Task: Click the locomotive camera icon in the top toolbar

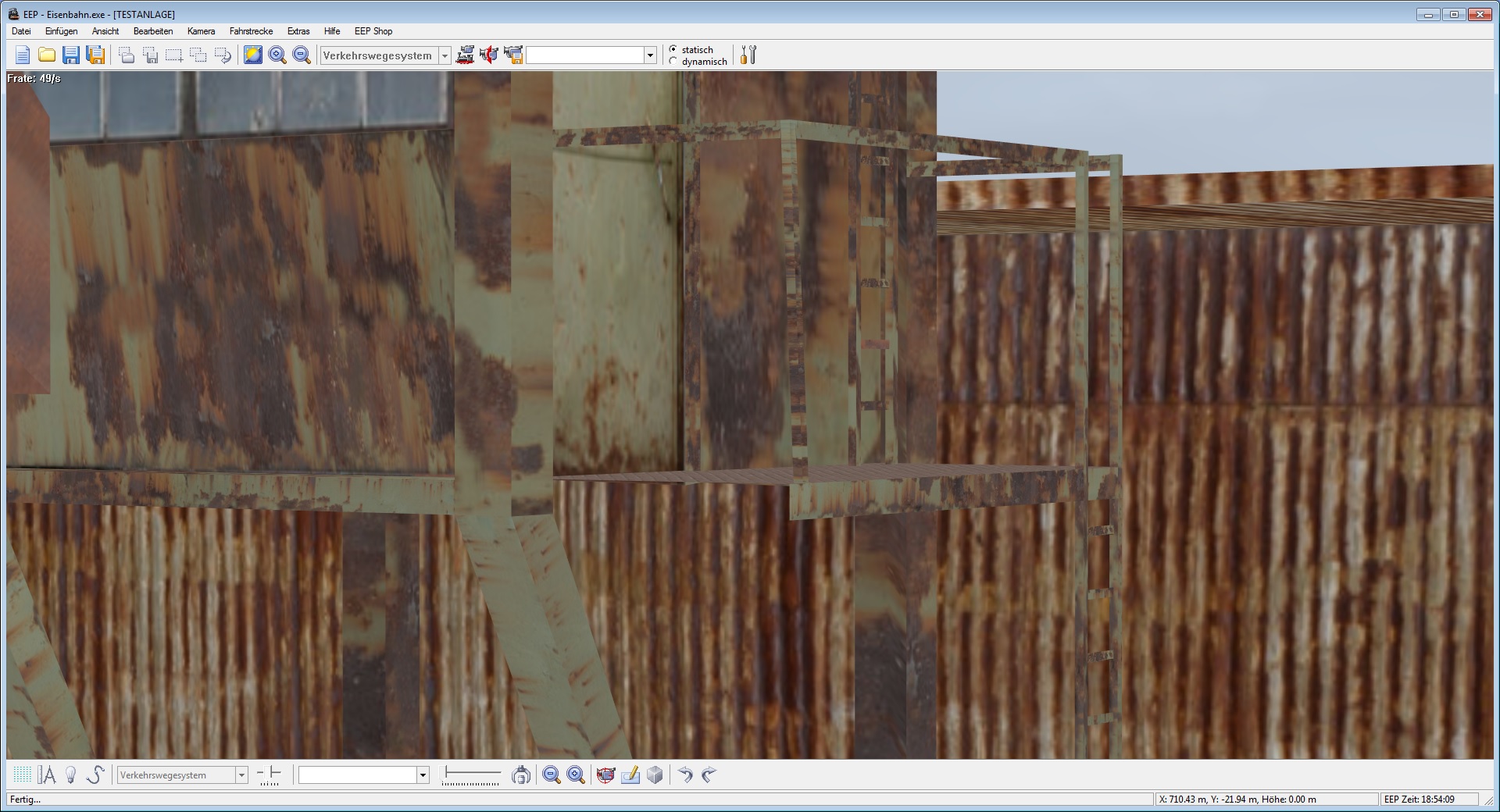Action: click(465, 55)
